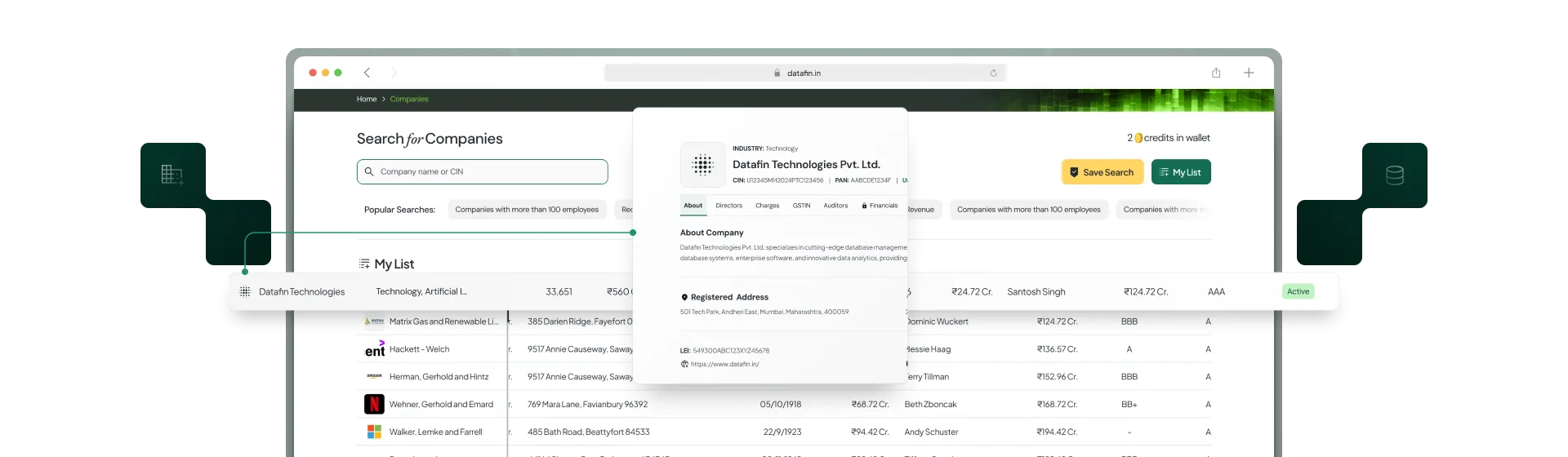Click the Active status badge
Screen dimensions: 1568x457
pos(1298,291)
